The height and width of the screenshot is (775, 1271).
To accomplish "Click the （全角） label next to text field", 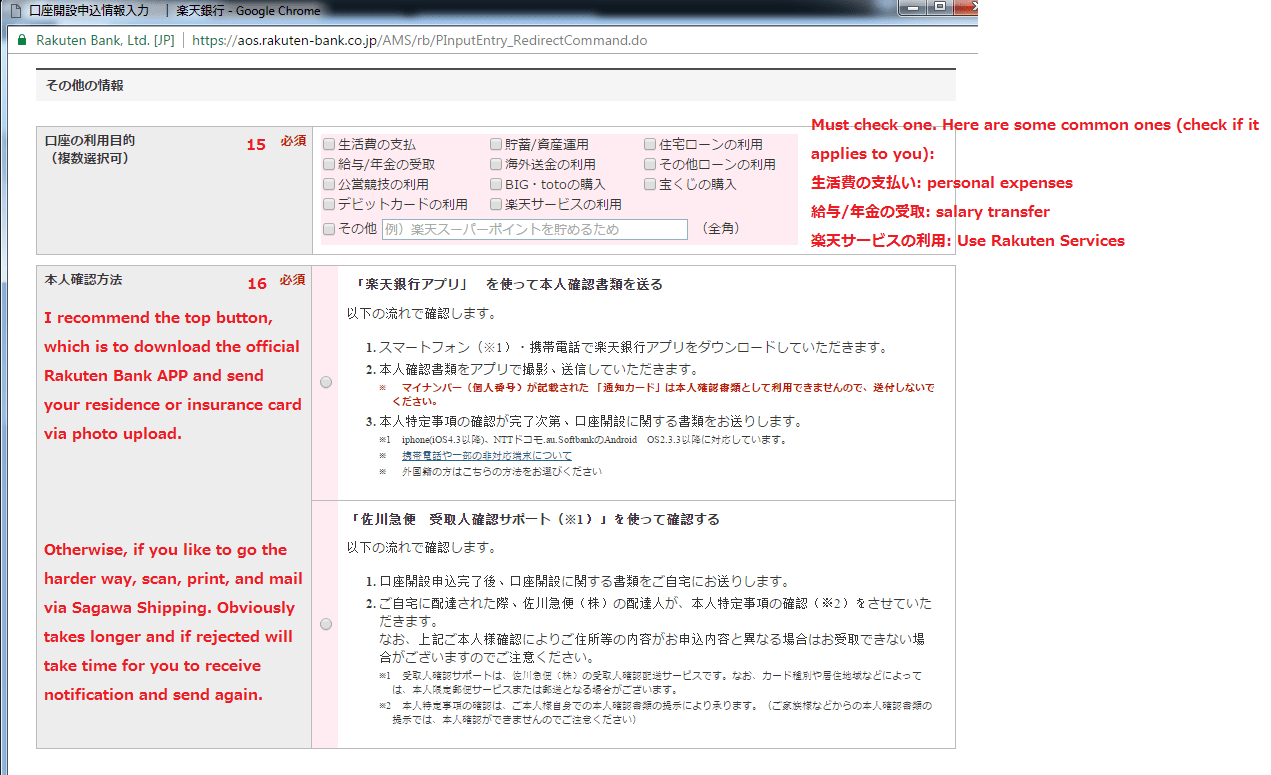I will 720,229.
